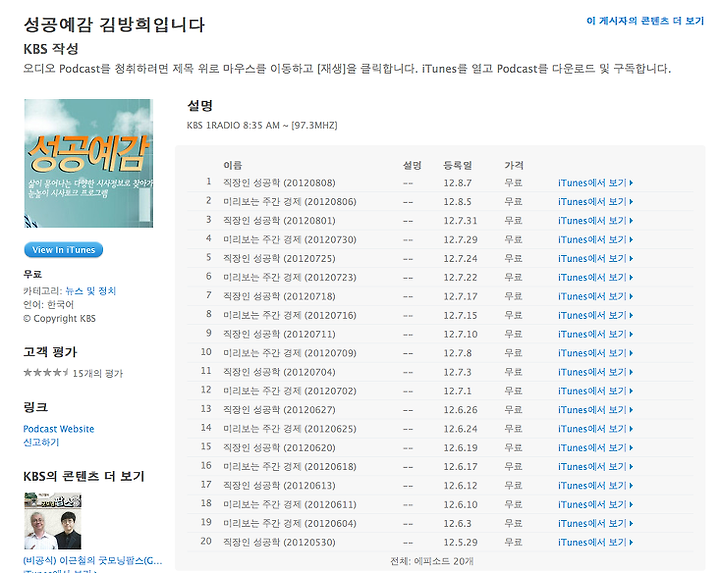The width and height of the screenshot is (720, 573).
Task: View 미리보는 주간 경제 (20120709) in iTunes
Action: click(x=596, y=353)
